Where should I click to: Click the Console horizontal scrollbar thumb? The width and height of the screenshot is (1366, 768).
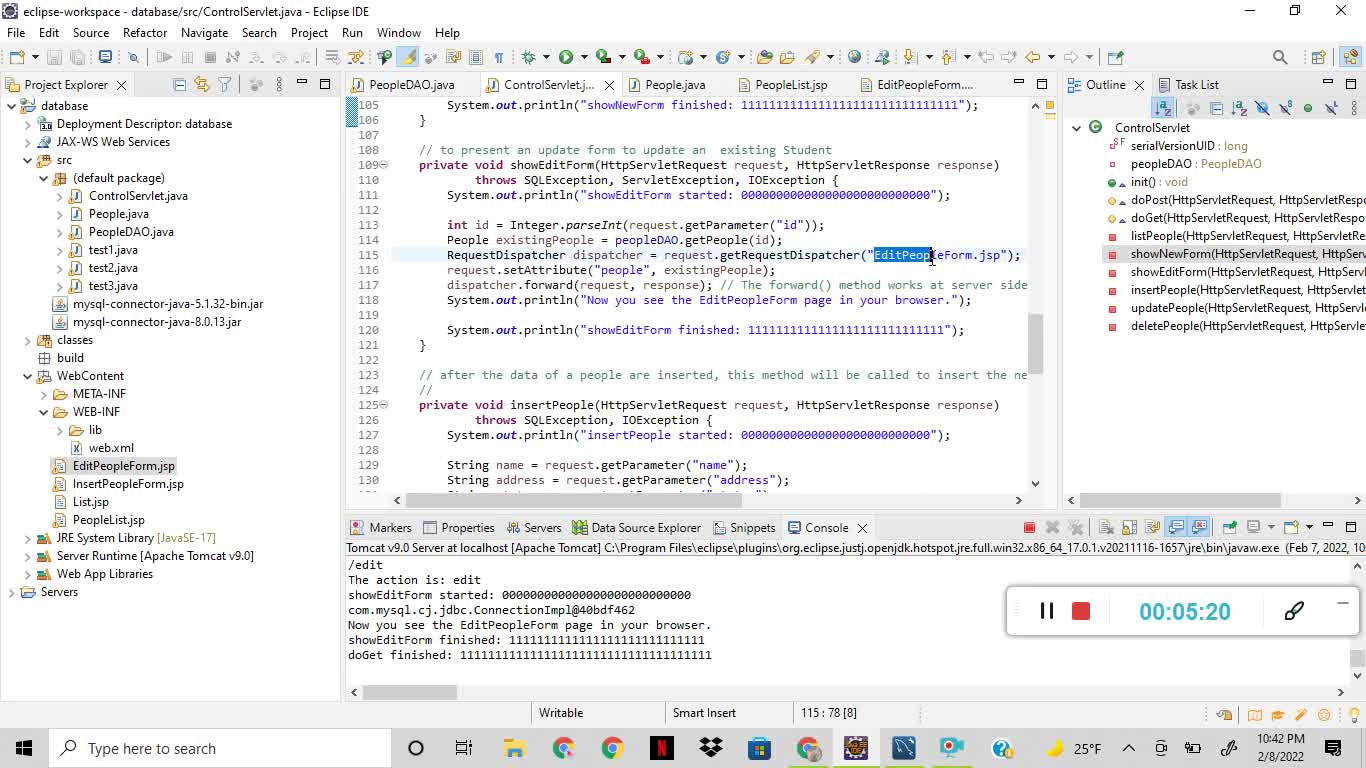click(x=410, y=692)
